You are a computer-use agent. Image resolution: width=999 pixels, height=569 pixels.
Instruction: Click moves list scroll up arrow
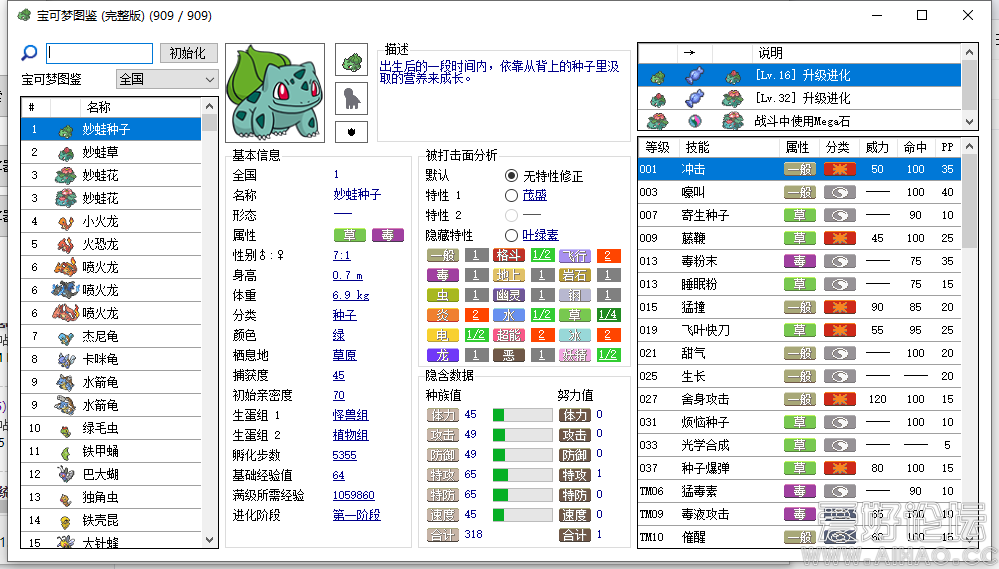[970, 147]
